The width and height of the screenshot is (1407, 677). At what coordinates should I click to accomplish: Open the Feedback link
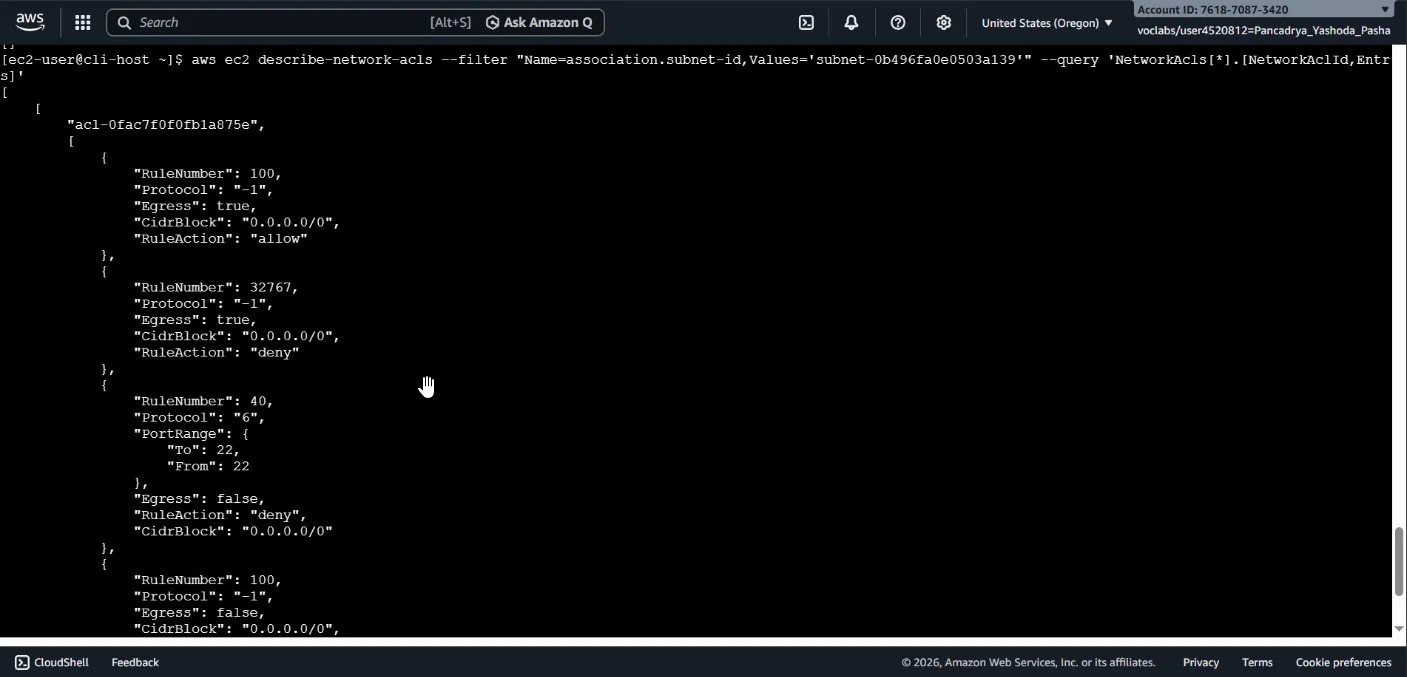coord(135,662)
